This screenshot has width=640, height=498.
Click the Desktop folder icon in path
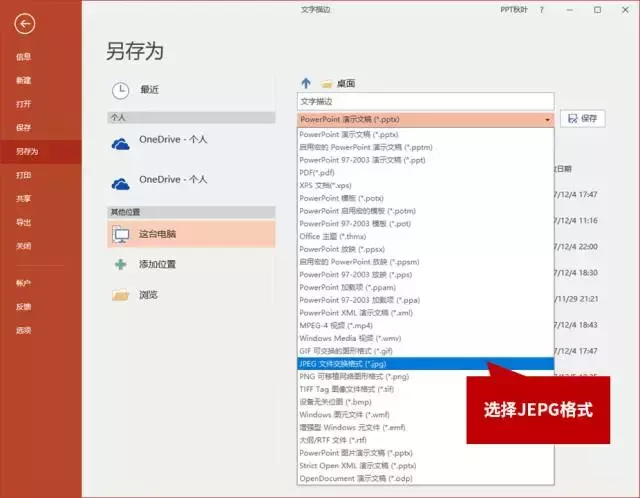point(327,84)
